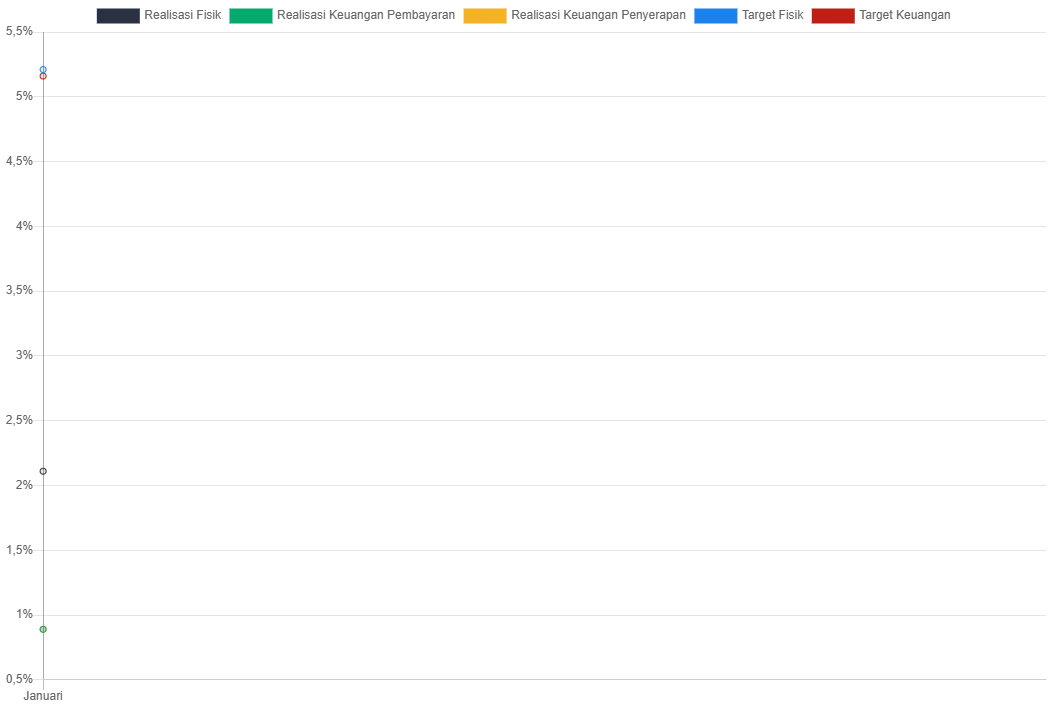Click the 5,5% y-axis label

tap(19, 31)
